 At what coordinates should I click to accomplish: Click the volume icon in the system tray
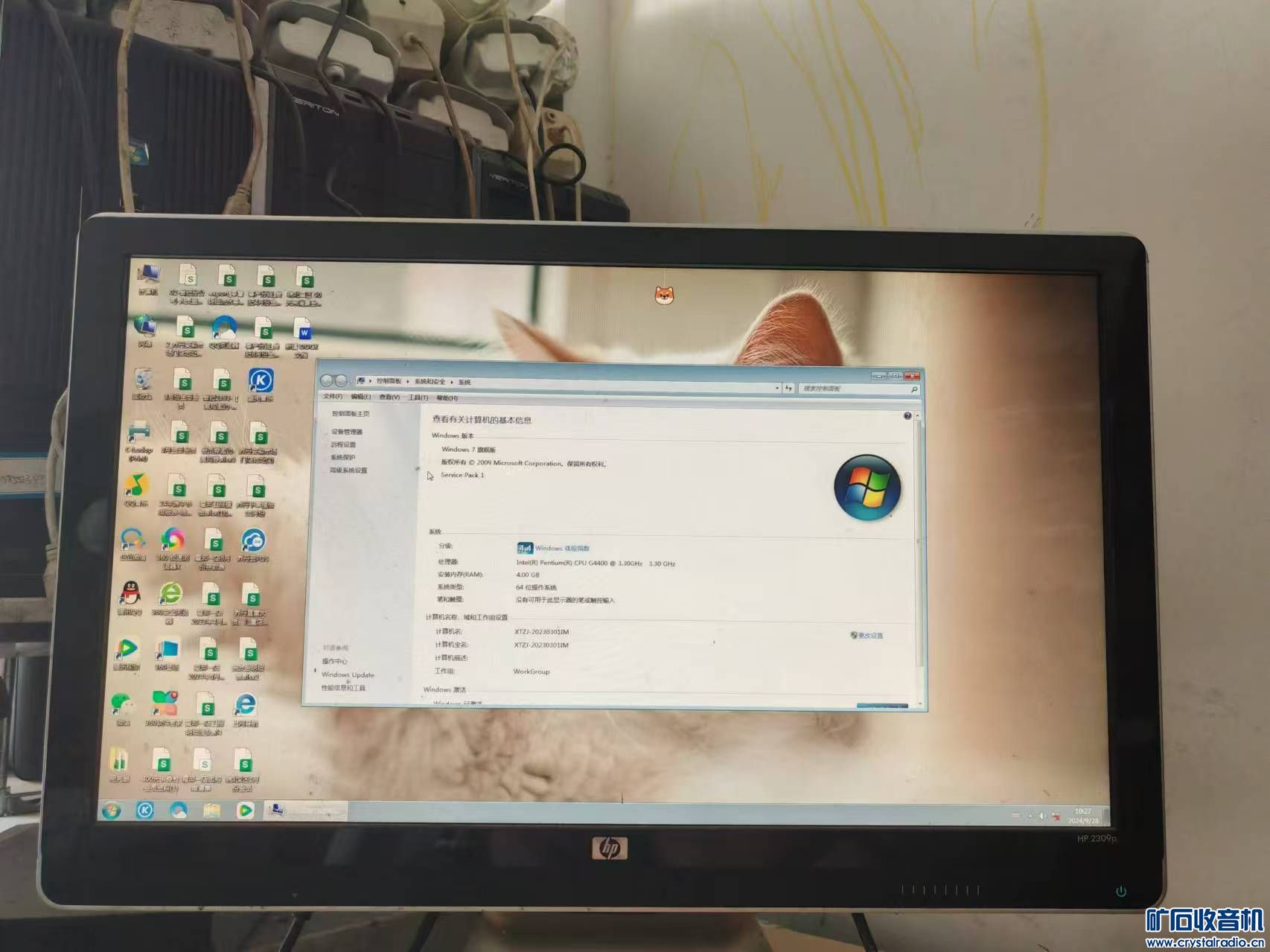1042,816
